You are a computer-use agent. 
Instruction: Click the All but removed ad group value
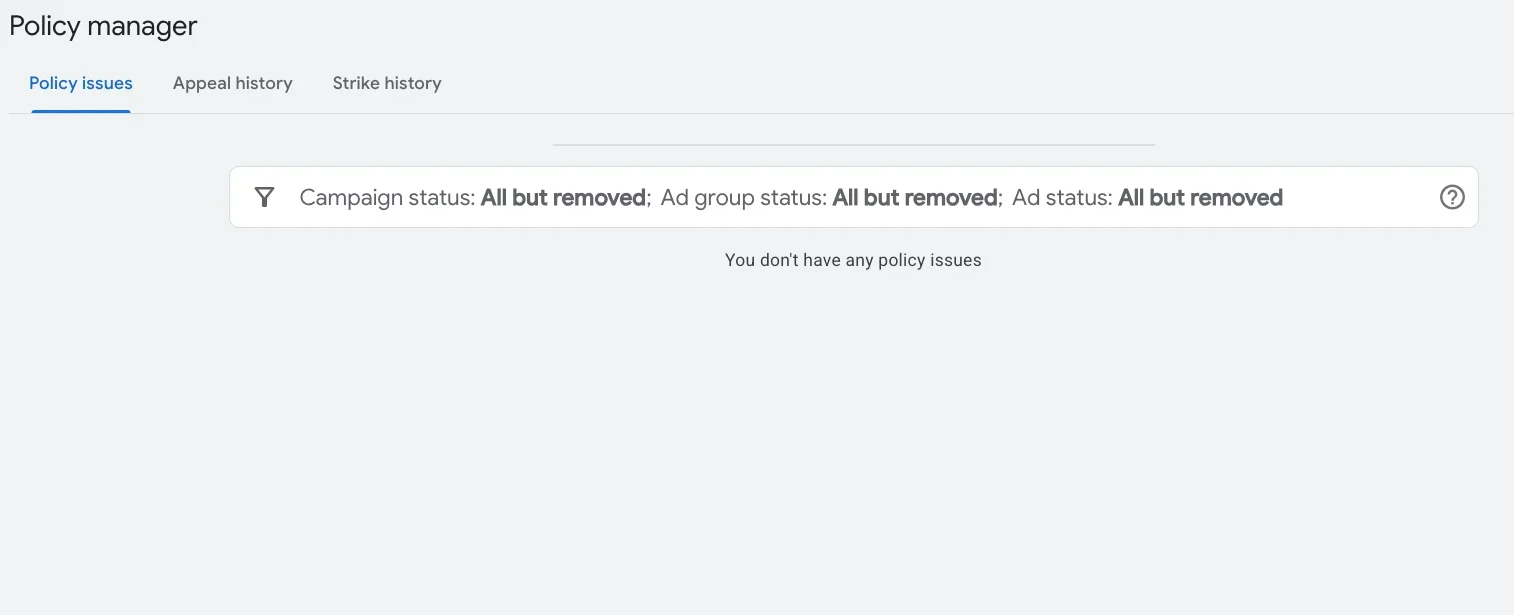(x=913, y=197)
